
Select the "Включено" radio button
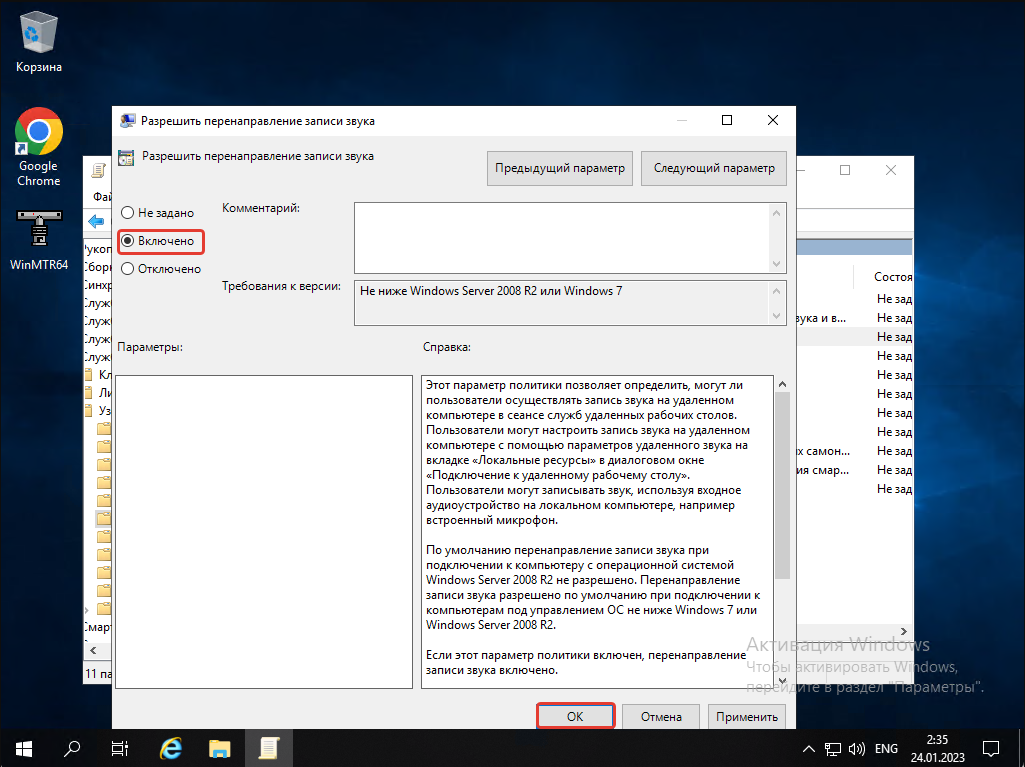[127, 241]
